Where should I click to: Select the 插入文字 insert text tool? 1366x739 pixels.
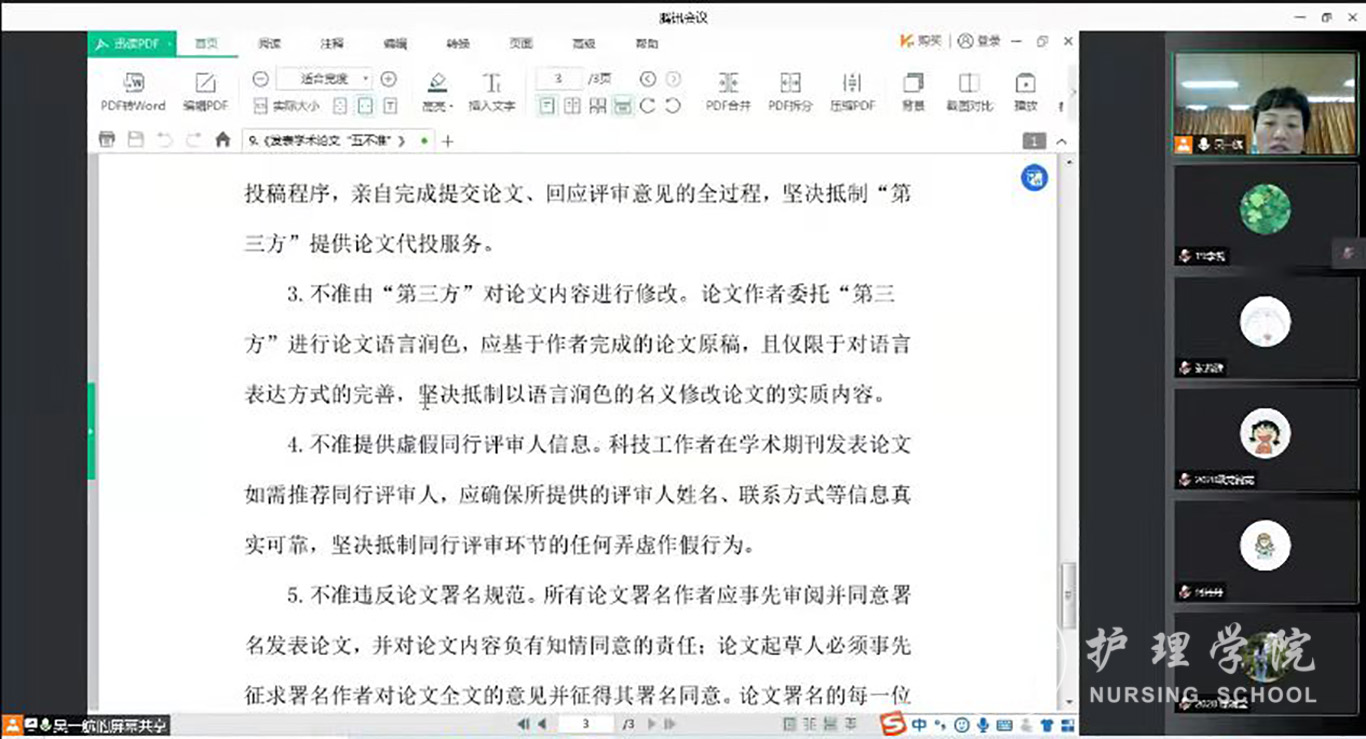tap(491, 91)
